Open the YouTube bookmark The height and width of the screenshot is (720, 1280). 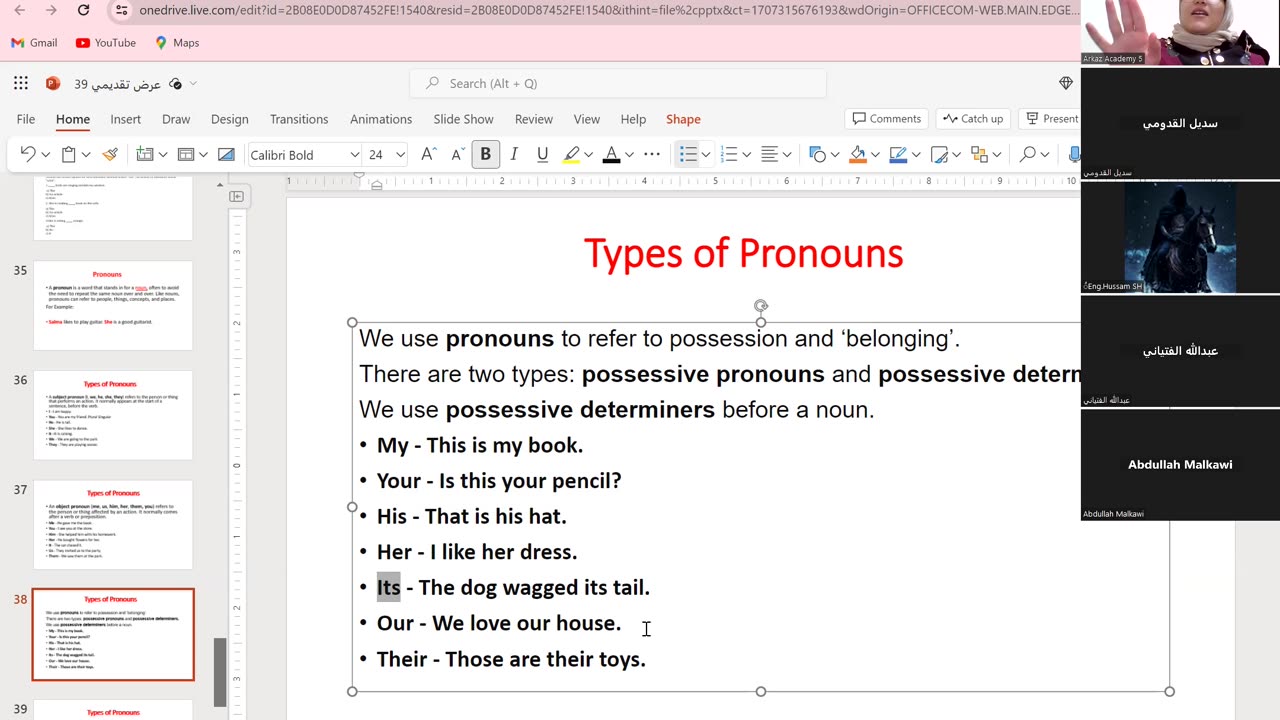106,43
